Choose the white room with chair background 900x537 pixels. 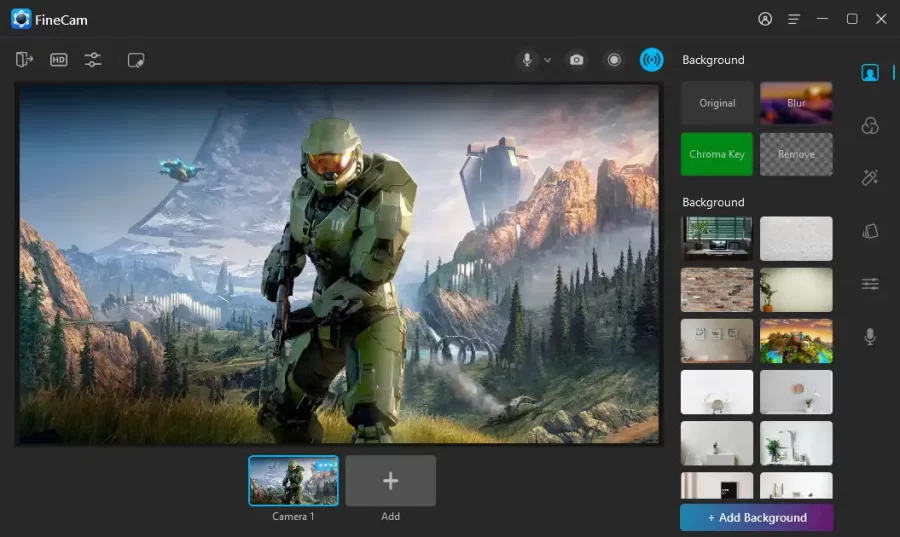pos(717,392)
